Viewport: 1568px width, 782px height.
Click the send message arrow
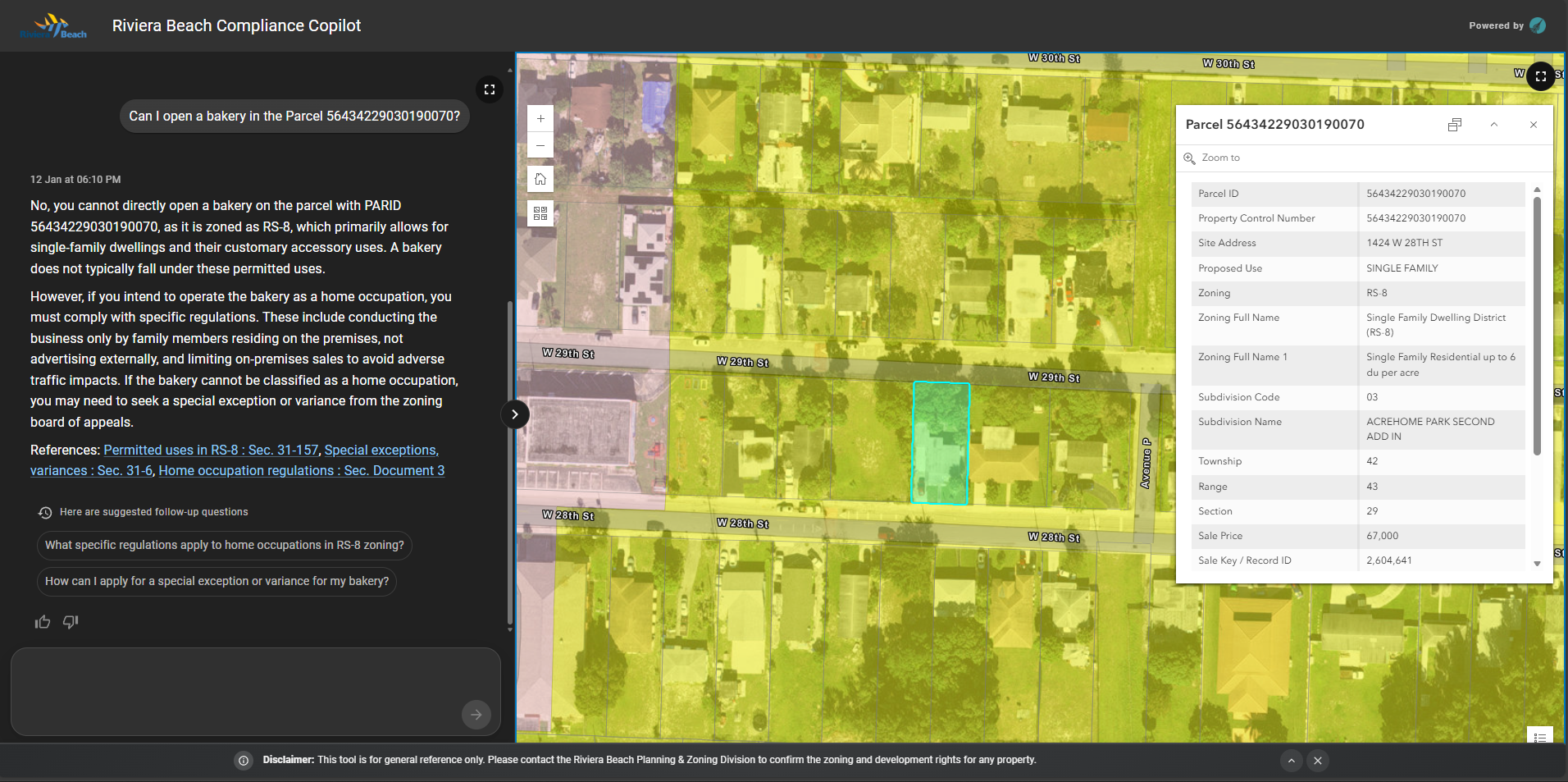[476, 714]
